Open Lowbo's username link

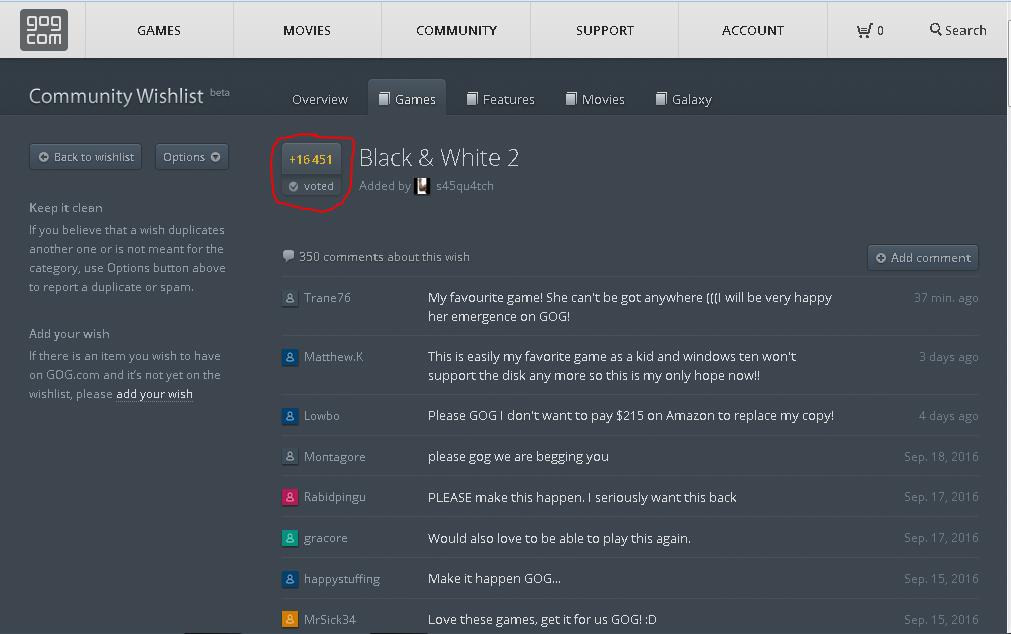click(x=322, y=416)
